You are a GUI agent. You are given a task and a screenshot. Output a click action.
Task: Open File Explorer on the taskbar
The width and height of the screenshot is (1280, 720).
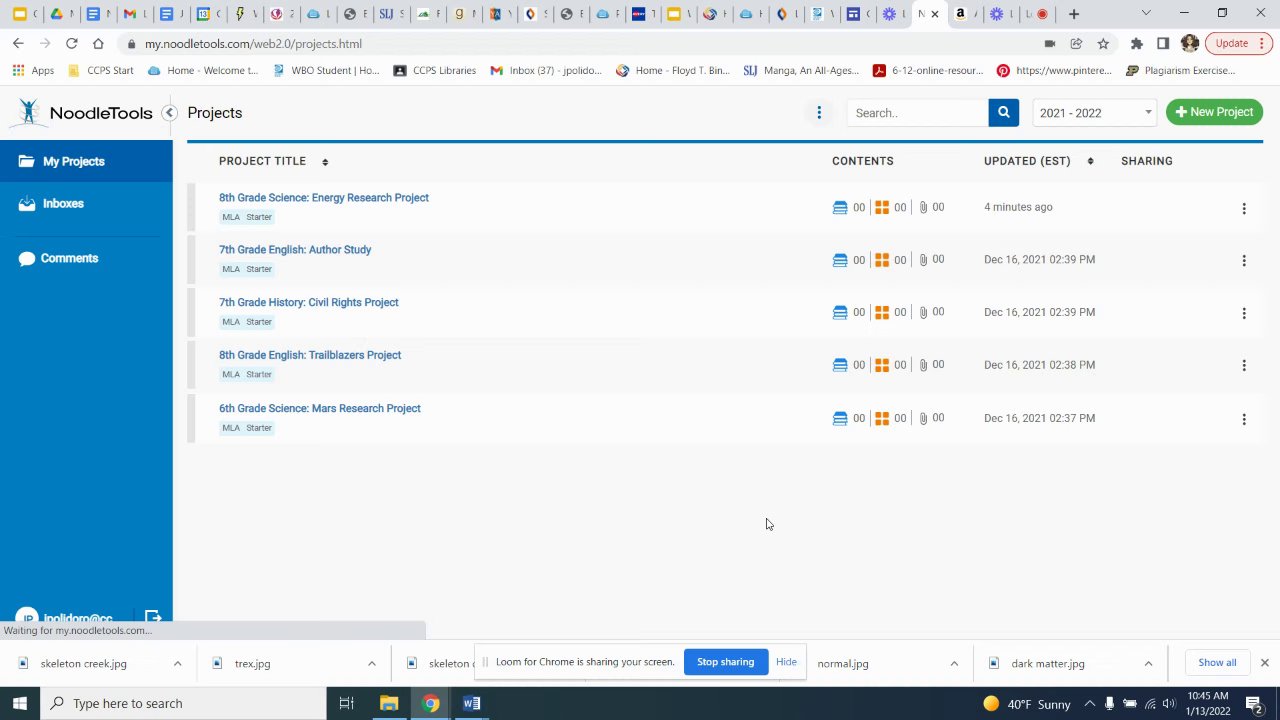(x=389, y=703)
